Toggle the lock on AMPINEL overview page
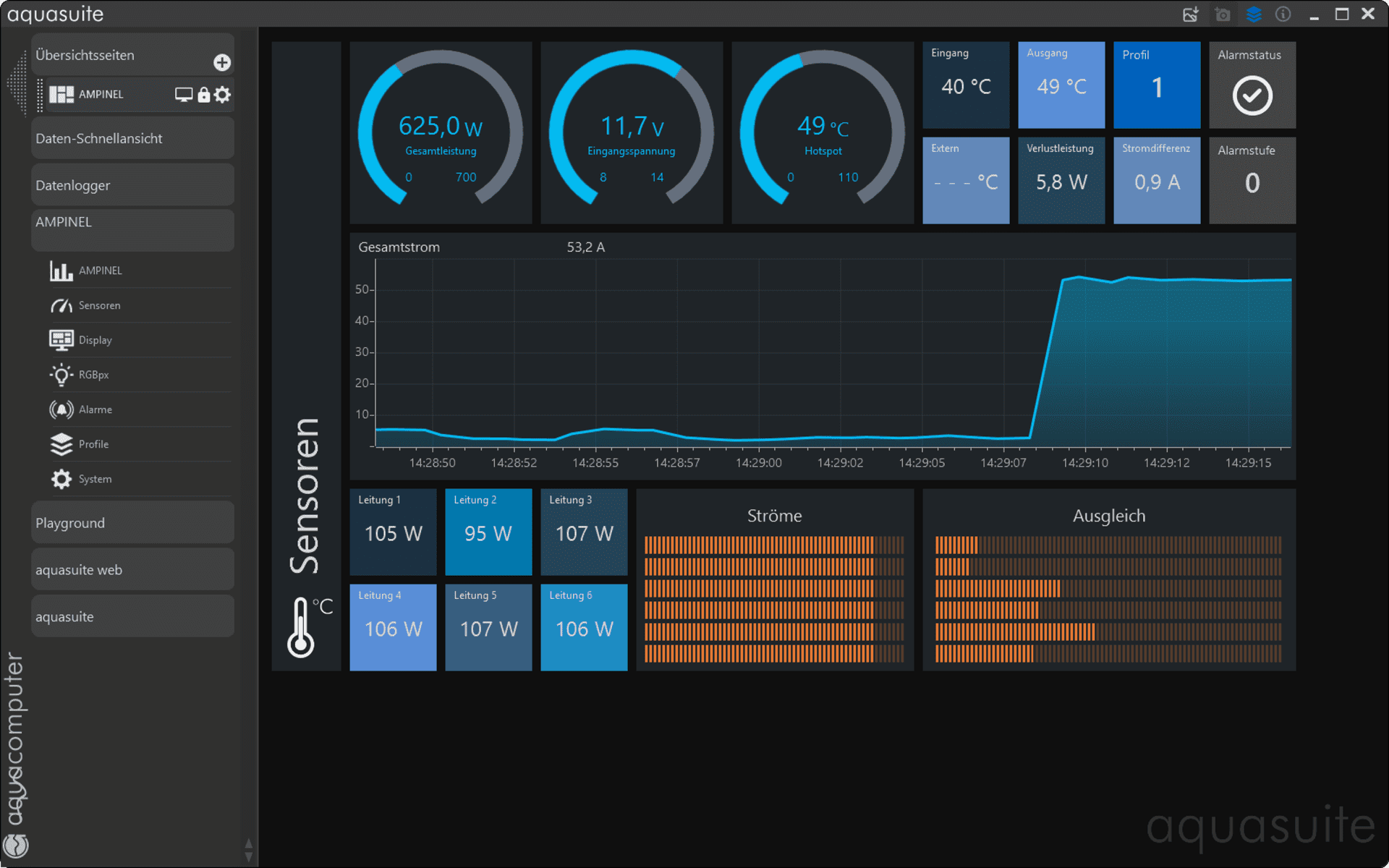 (204, 95)
